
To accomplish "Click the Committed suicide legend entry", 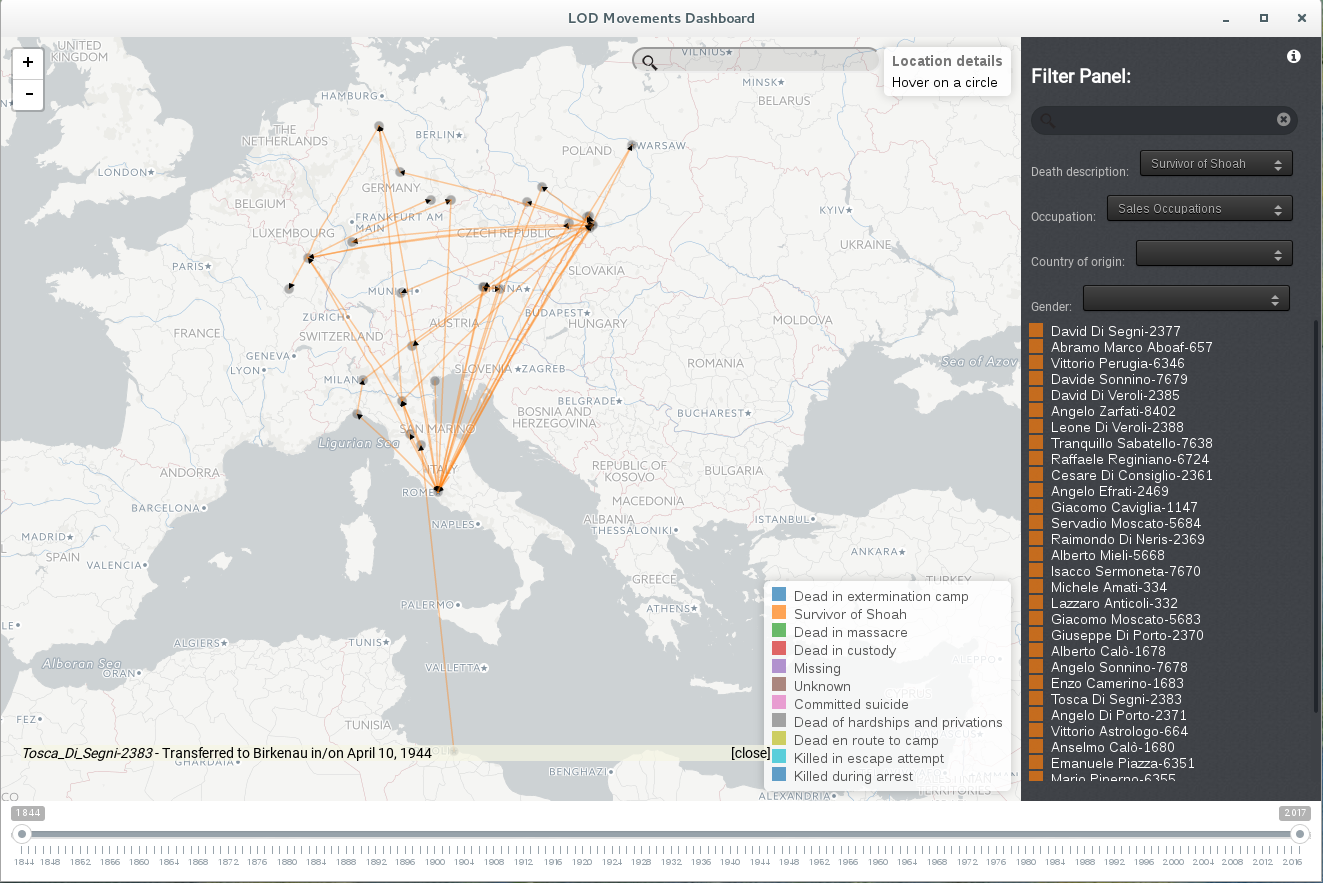I will point(851,704).
